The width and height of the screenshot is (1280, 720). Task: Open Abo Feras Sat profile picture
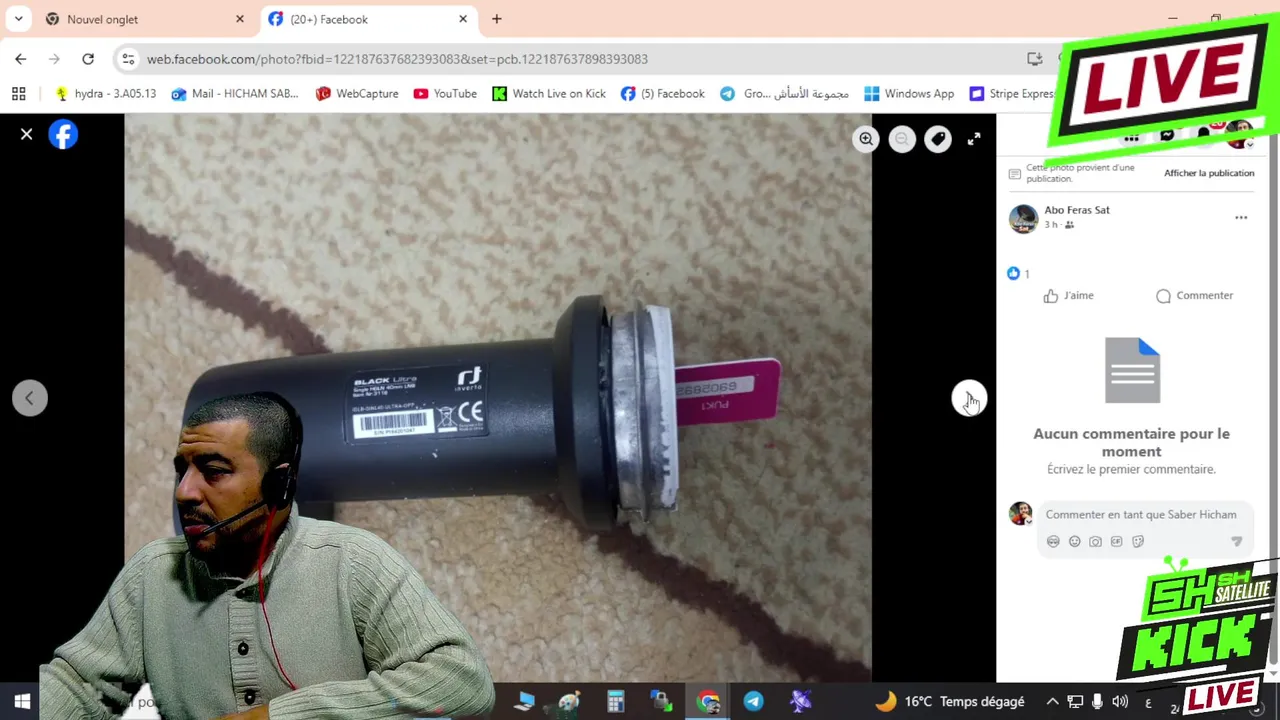point(1023,218)
